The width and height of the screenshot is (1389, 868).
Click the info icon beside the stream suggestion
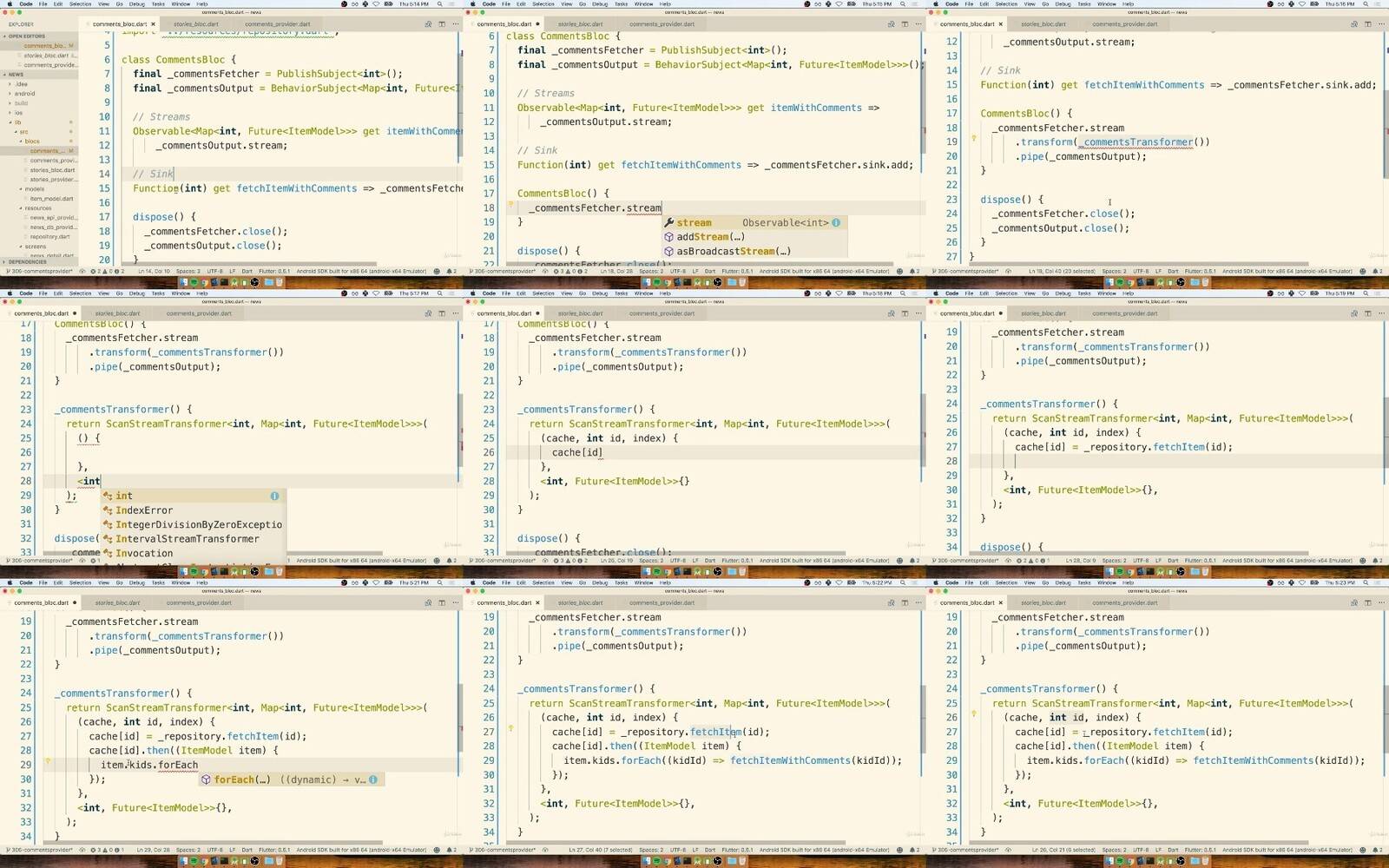point(836,223)
